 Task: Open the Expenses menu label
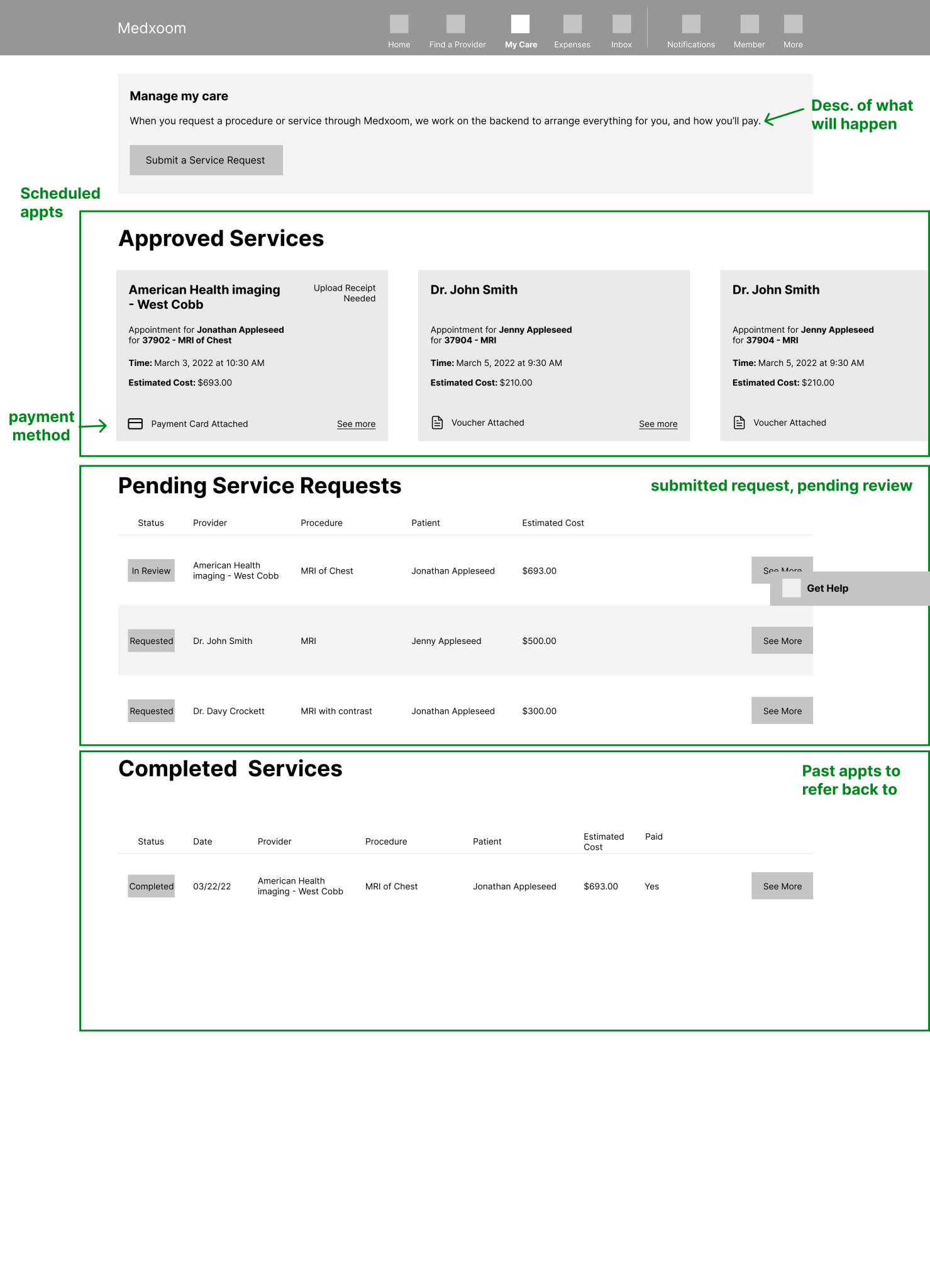coord(572,45)
